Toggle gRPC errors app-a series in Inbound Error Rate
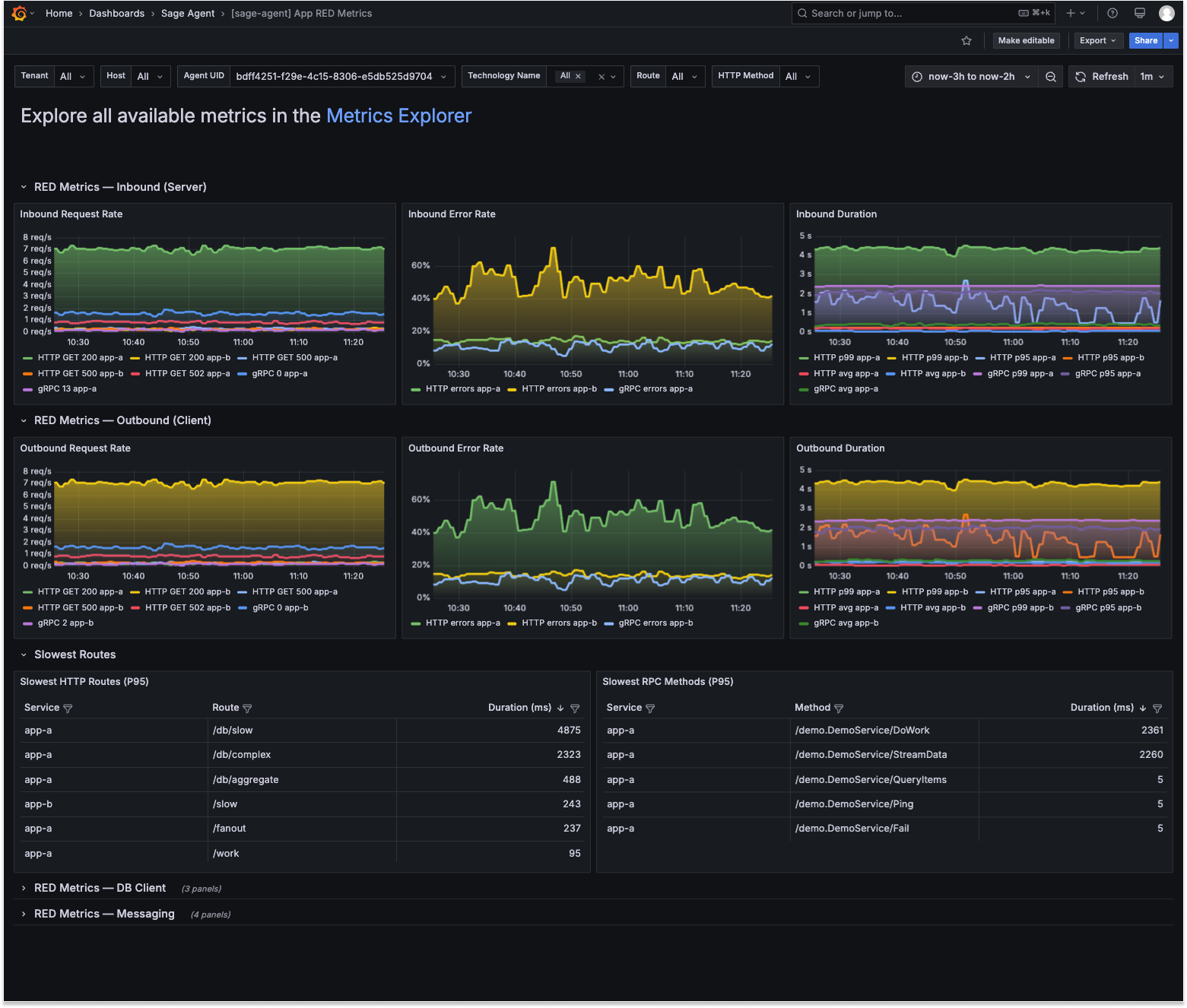 649,389
